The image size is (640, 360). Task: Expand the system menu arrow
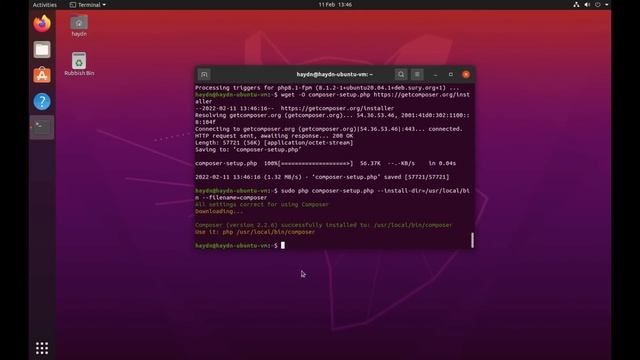click(607, 5)
